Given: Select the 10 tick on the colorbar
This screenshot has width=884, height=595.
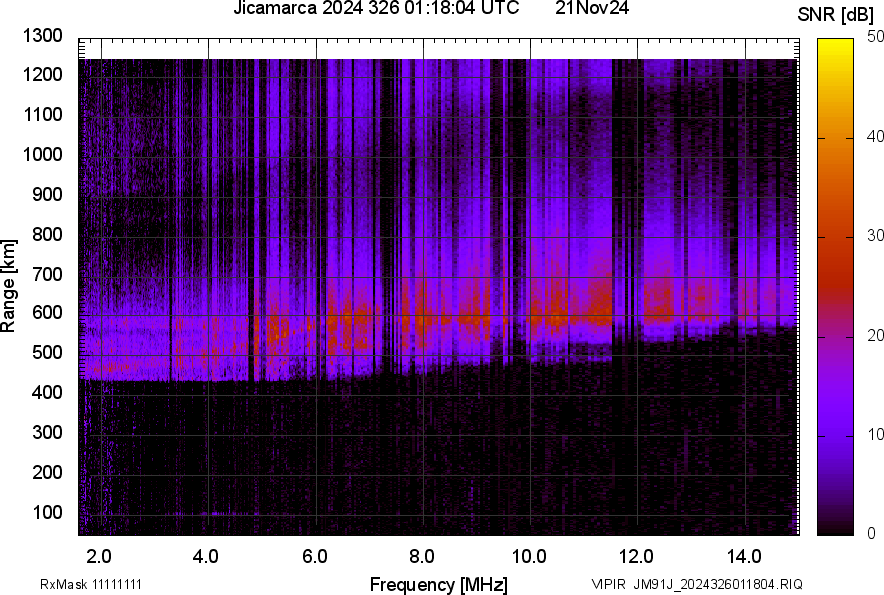Looking at the screenshot, I should click(x=876, y=434).
